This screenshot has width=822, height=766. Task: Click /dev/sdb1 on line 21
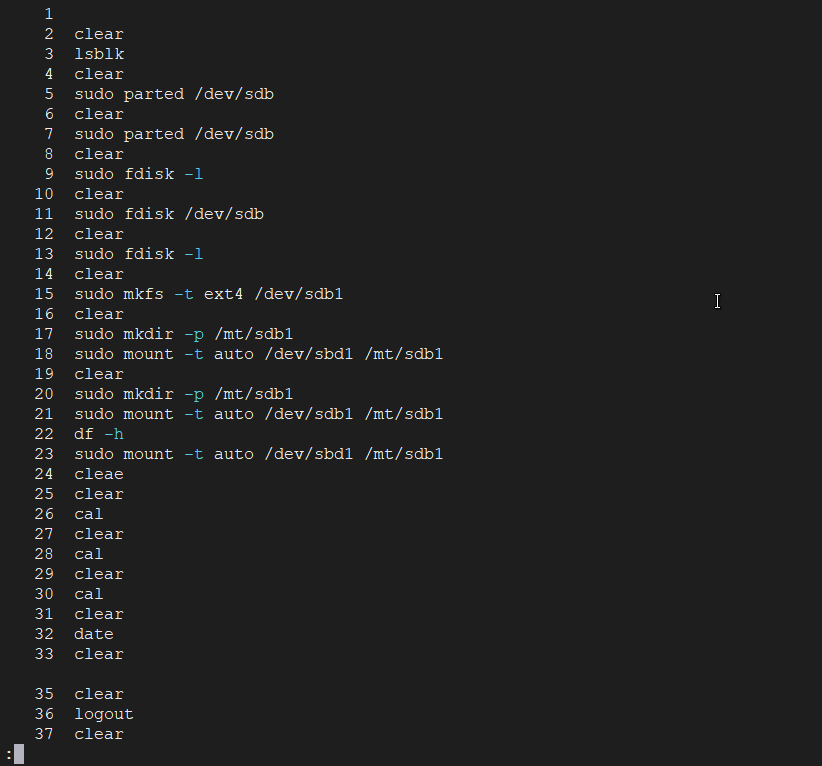click(x=309, y=414)
